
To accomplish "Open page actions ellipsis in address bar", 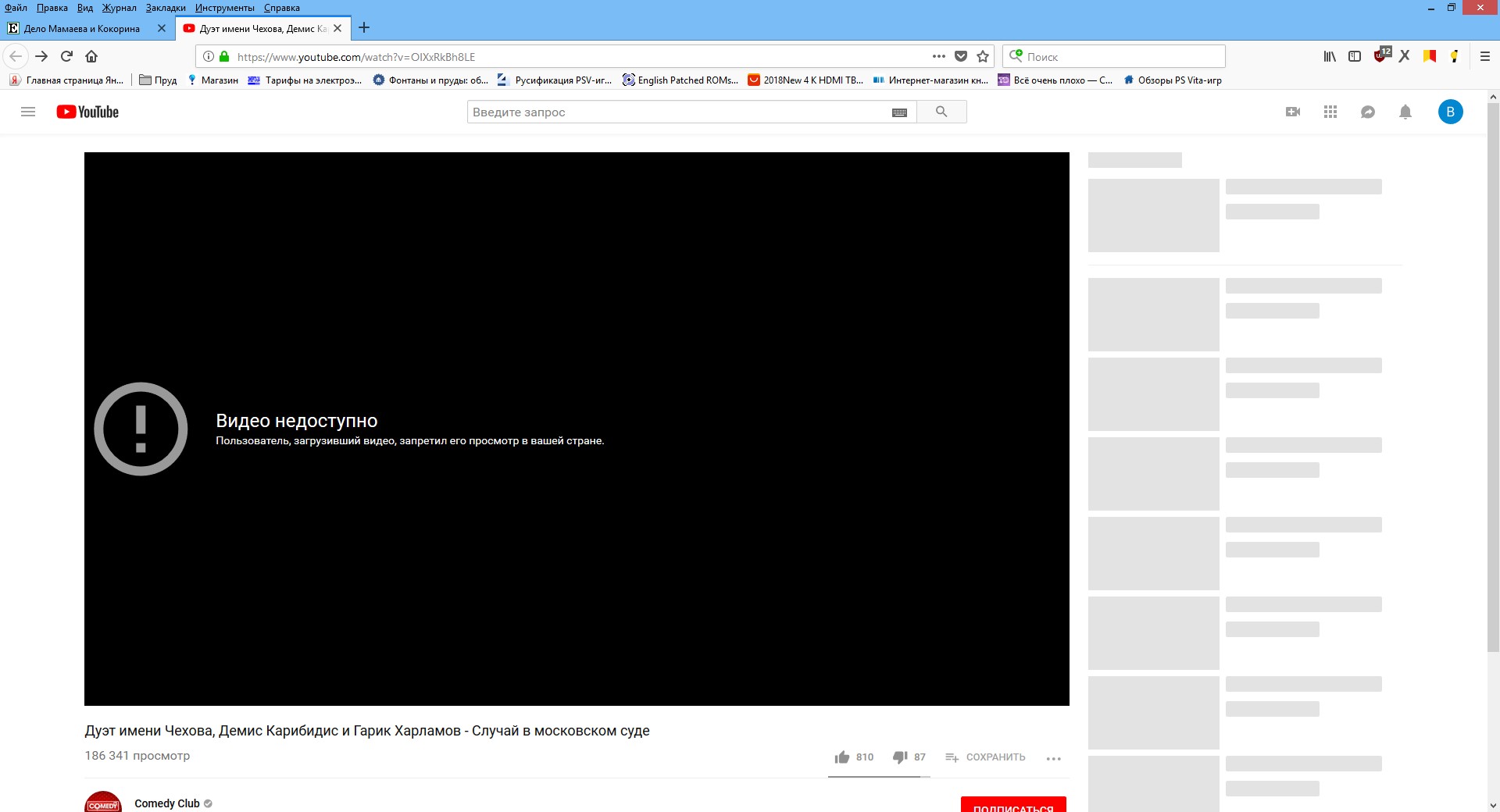I will (939, 56).
